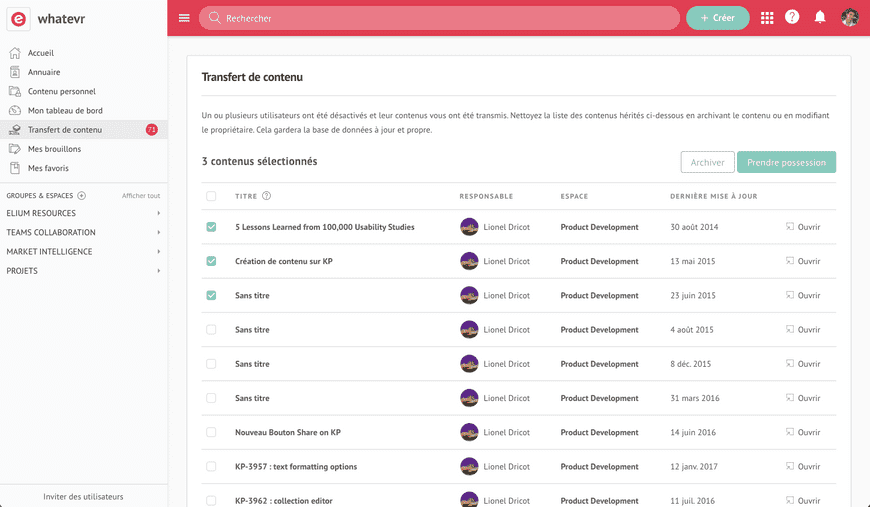Click Ouvrir link for KP-3962 row
This screenshot has height=507, width=870.
[808, 500]
